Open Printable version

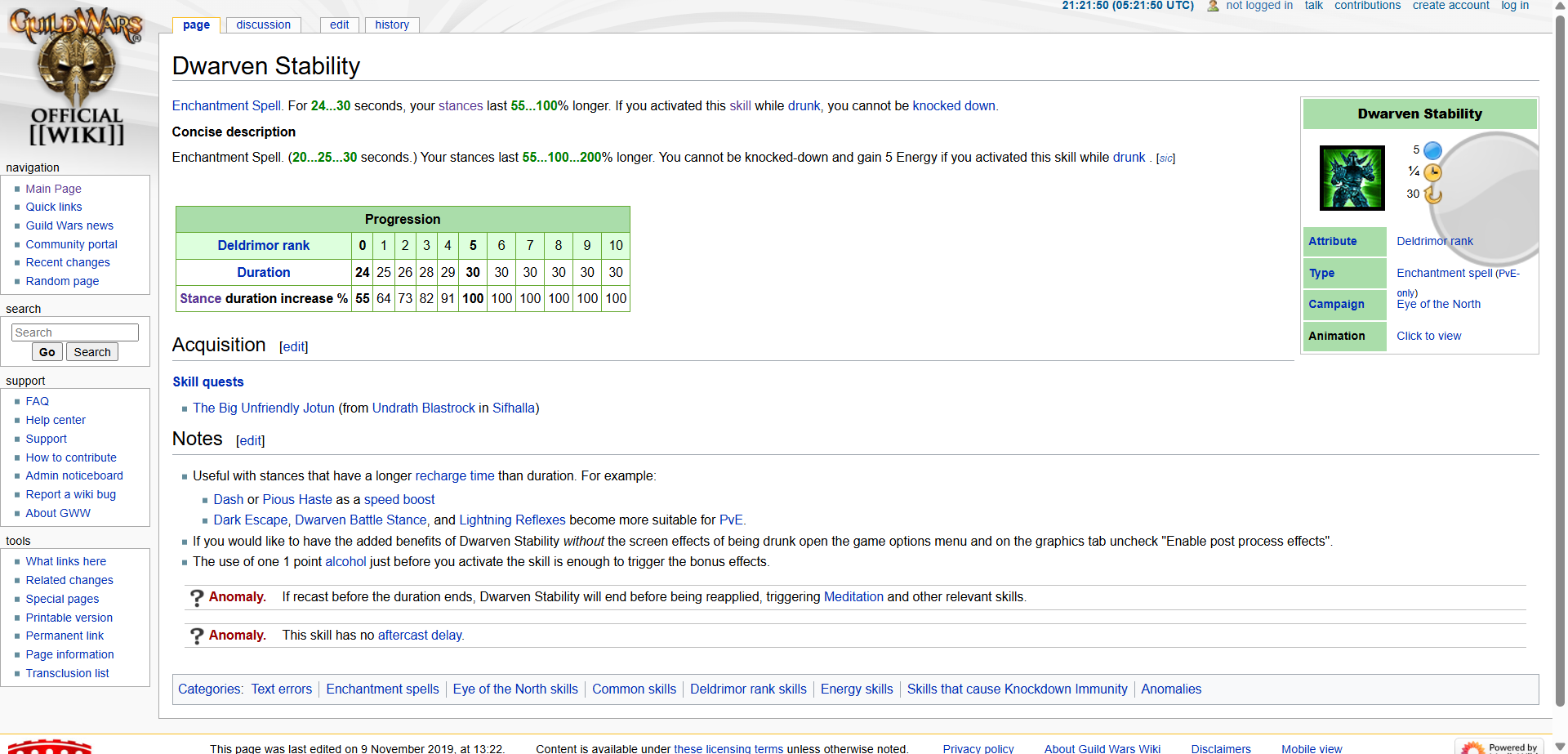(69, 618)
